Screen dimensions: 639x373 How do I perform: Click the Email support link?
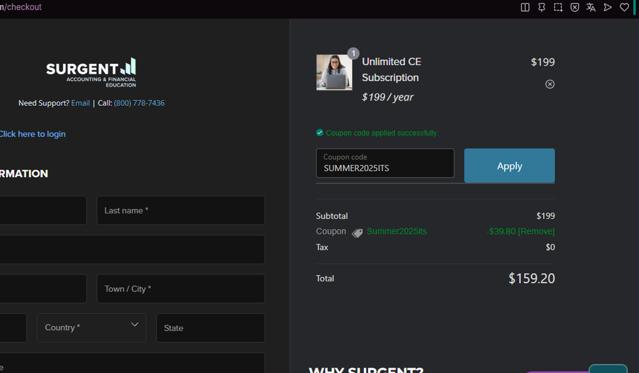[80, 103]
